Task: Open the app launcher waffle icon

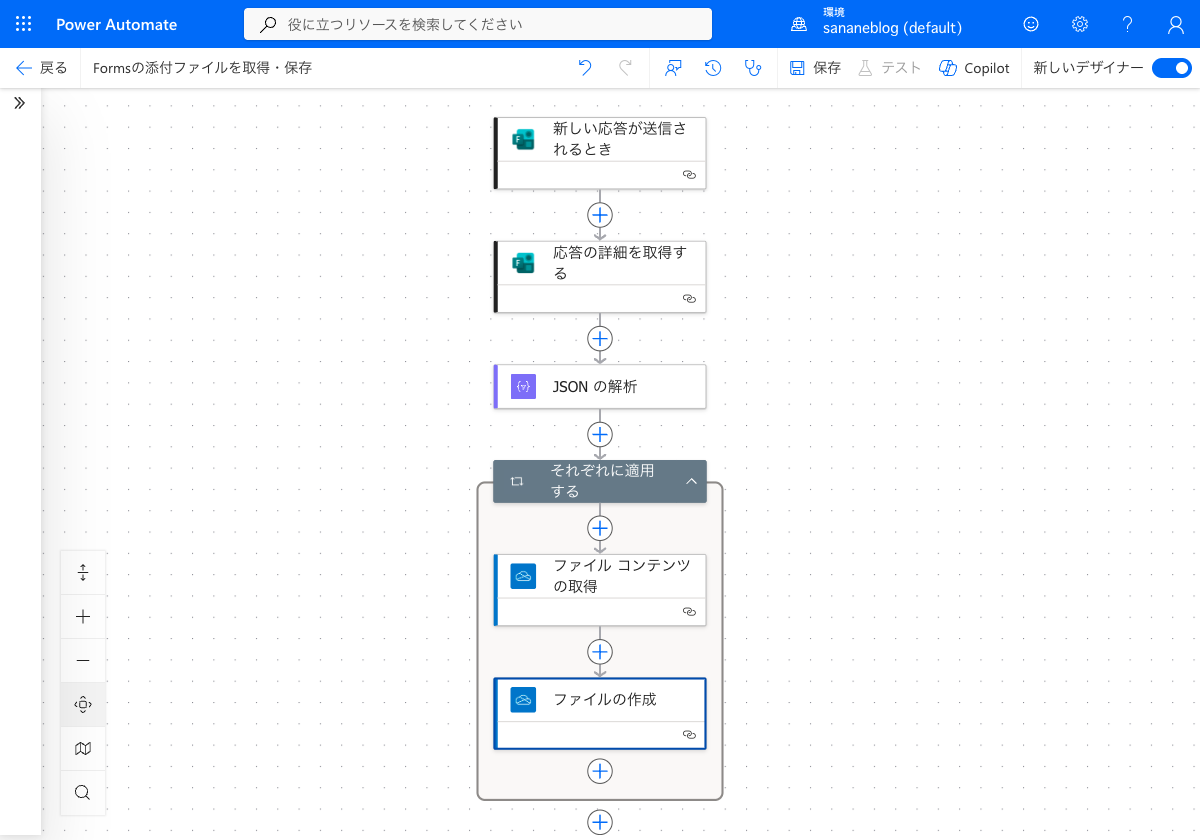Action: point(24,24)
